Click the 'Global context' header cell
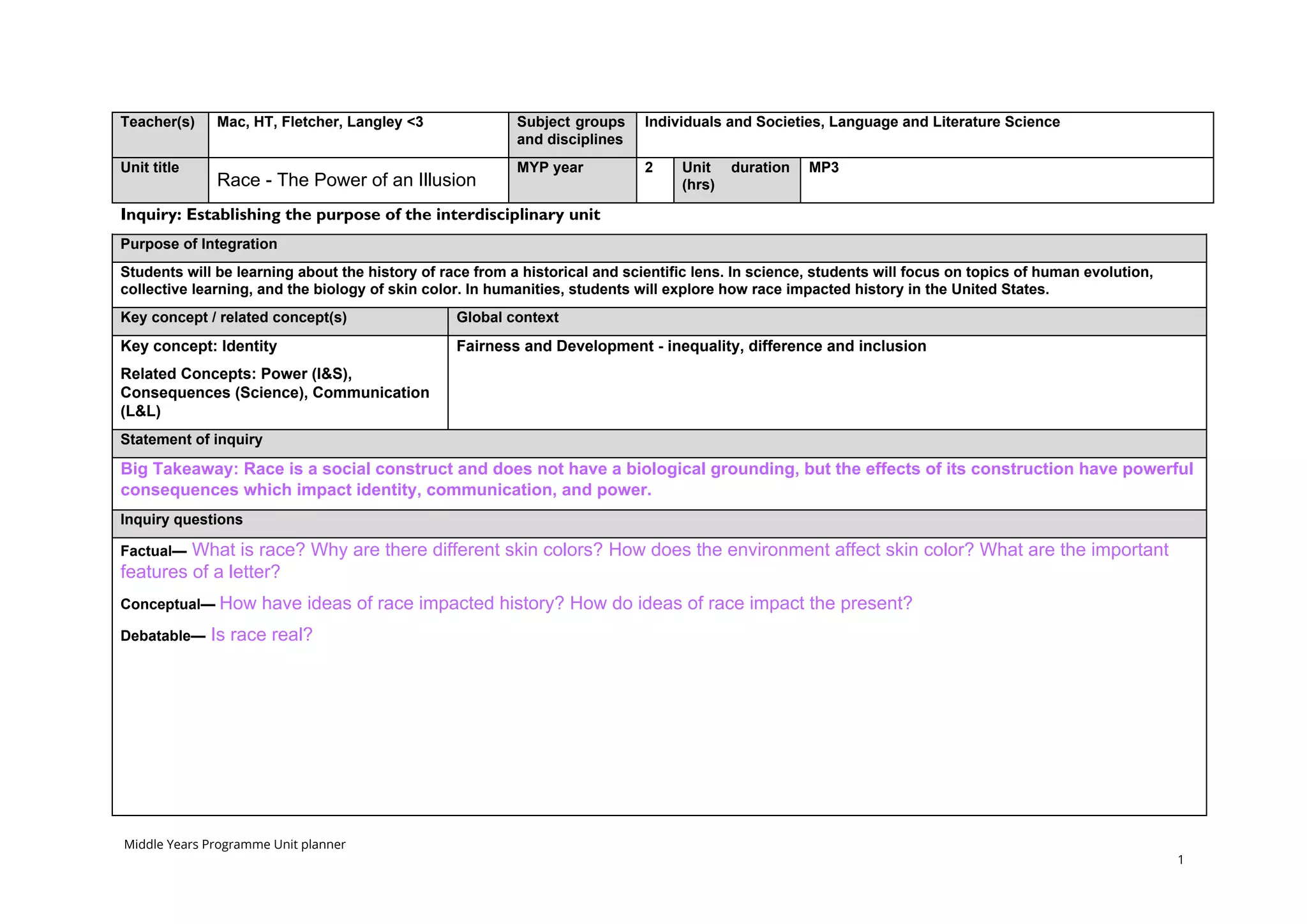Screen dimensions: 1307x924 click(x=507, y=318)
